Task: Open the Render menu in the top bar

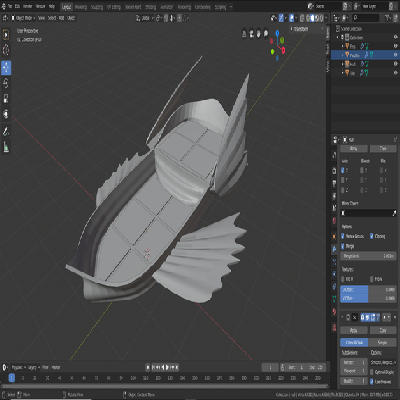Action: 28,6
